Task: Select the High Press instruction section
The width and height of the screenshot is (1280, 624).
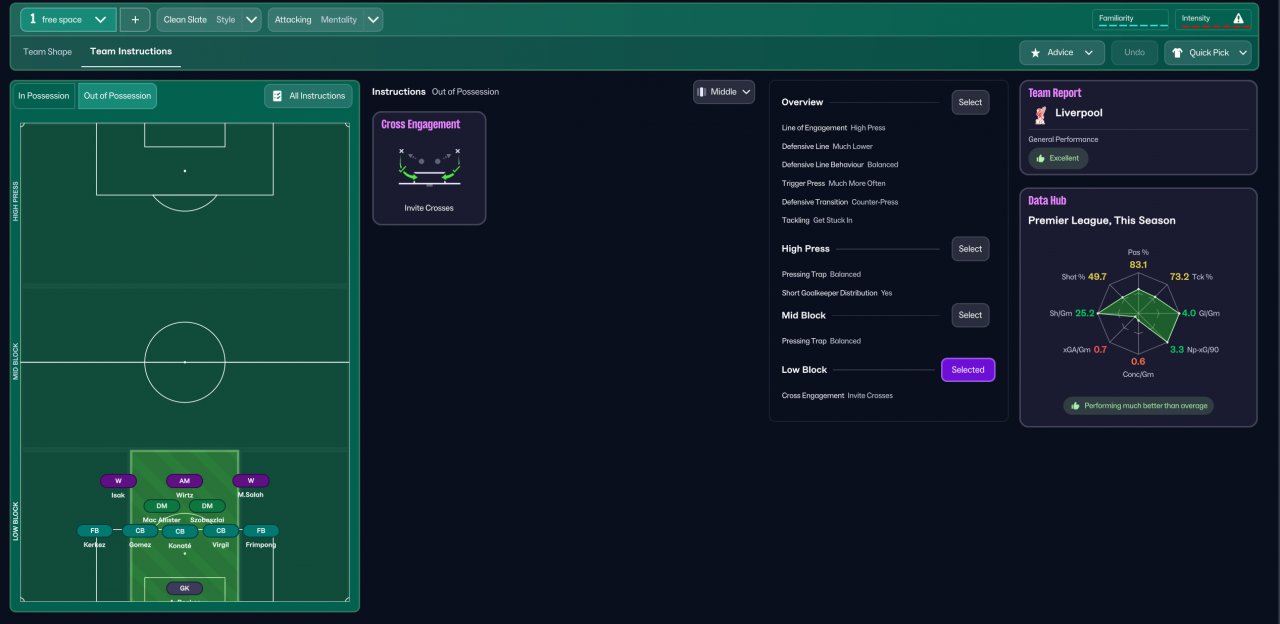Action: click(970, 249)
